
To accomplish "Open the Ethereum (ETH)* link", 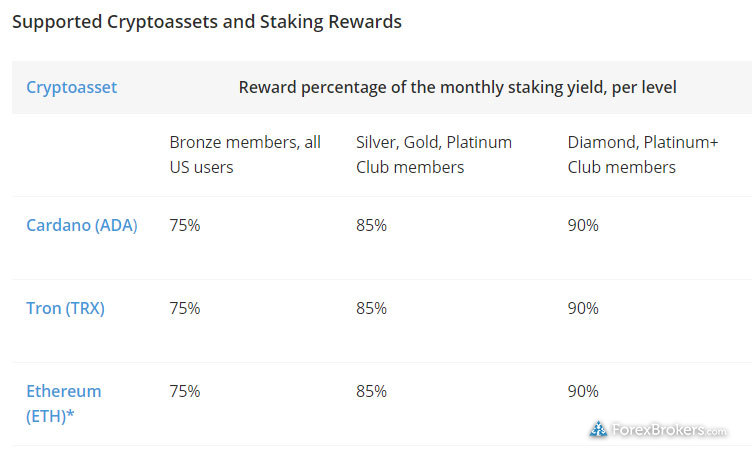I will point(64,404).
